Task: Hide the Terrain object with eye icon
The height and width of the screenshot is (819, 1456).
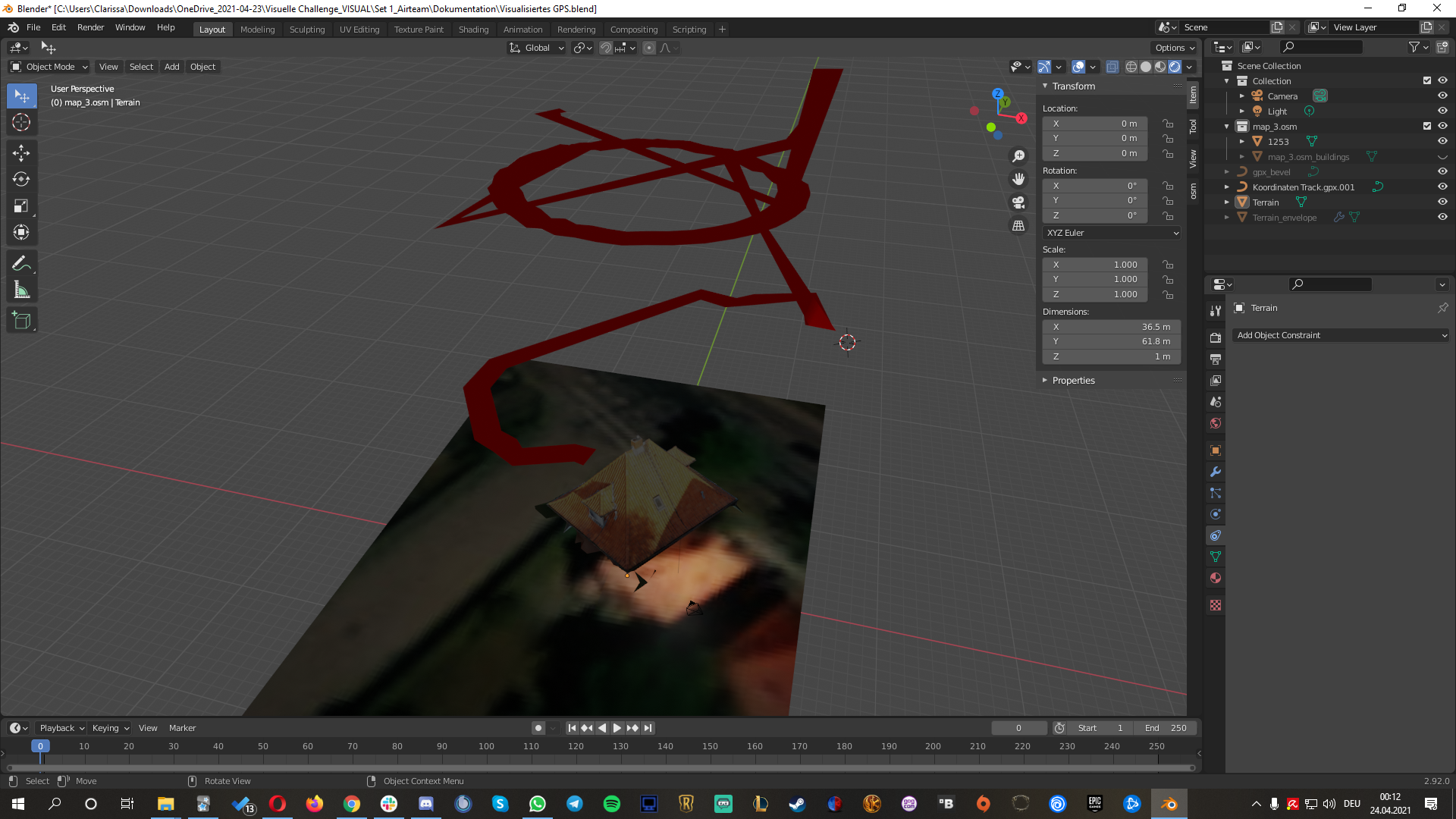Action: [x=1442, y=202]
